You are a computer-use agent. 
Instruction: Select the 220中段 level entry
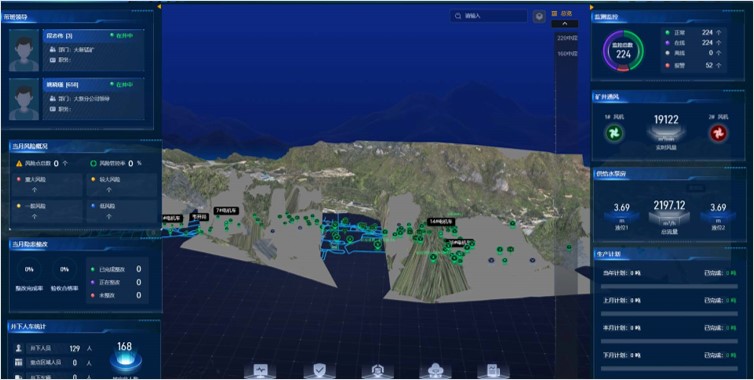[x=567, y=38]
